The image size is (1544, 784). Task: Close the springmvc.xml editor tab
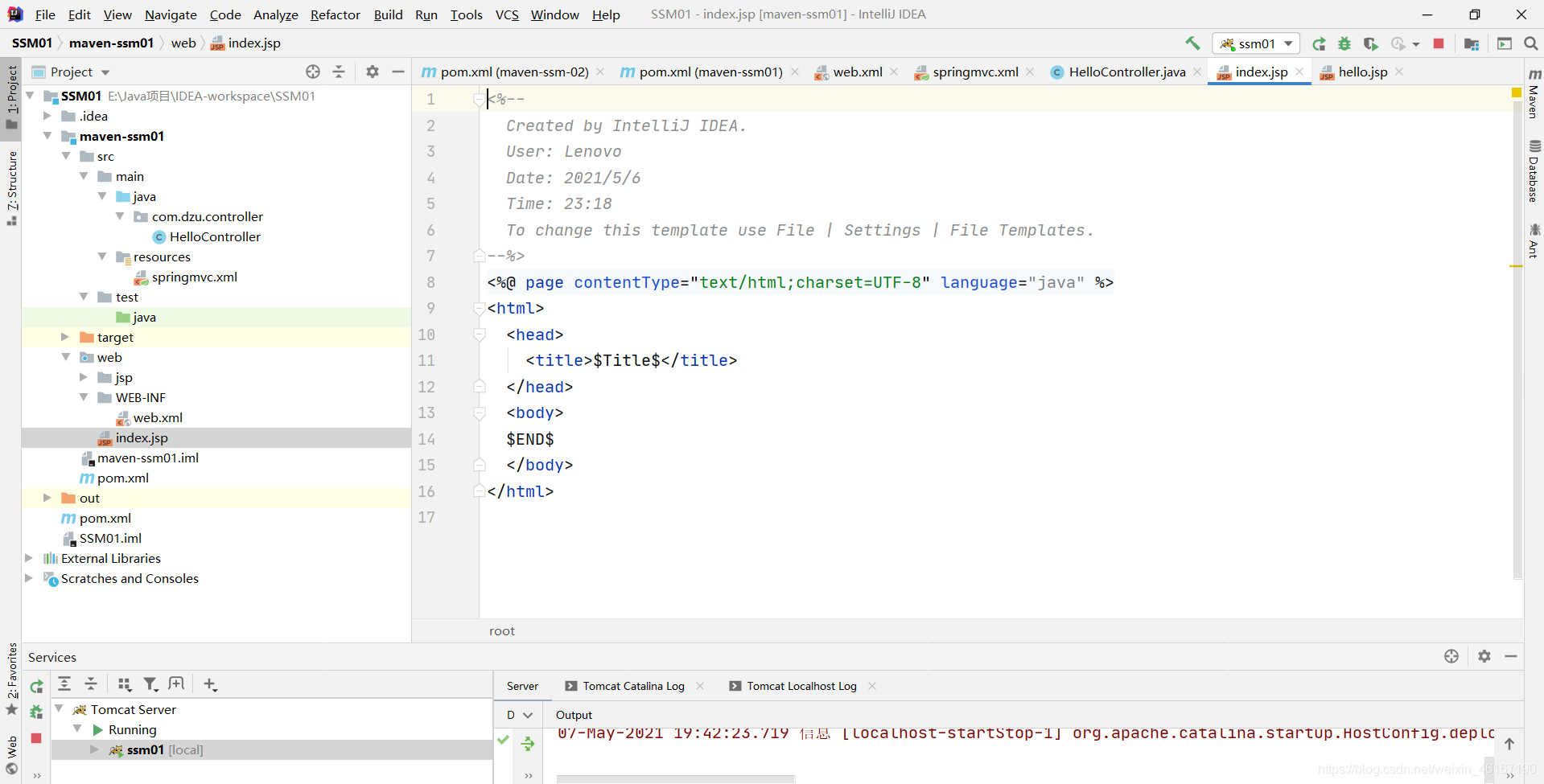[x=1030, y=72]
